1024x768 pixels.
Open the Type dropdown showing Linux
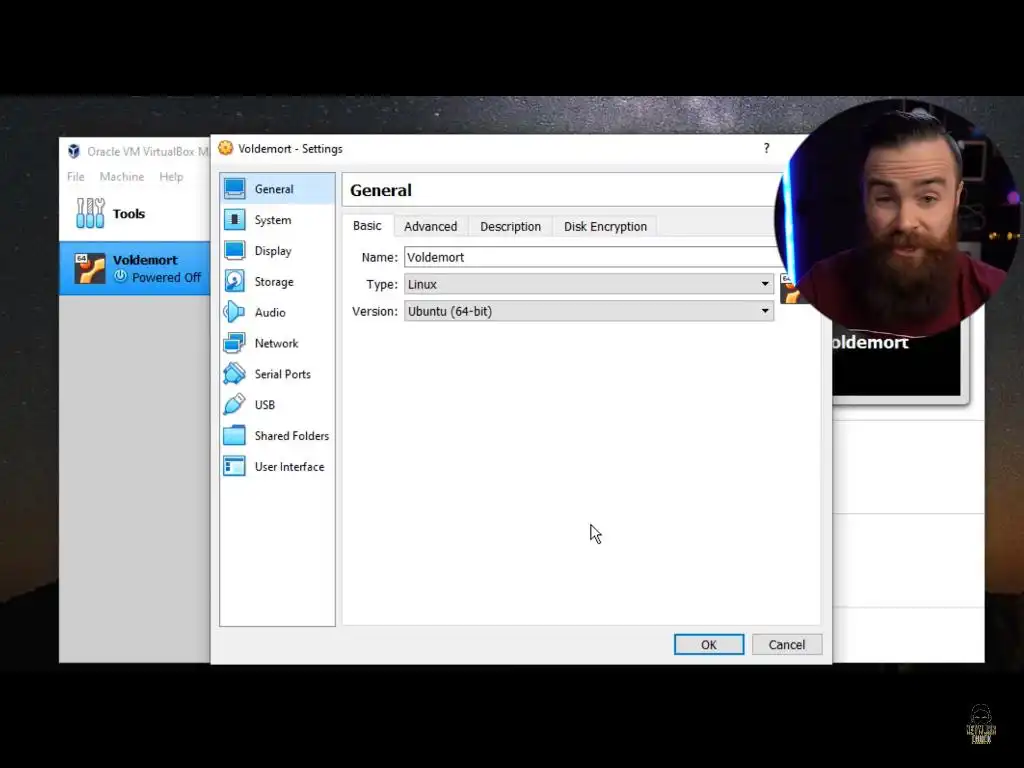pos(588,284)
